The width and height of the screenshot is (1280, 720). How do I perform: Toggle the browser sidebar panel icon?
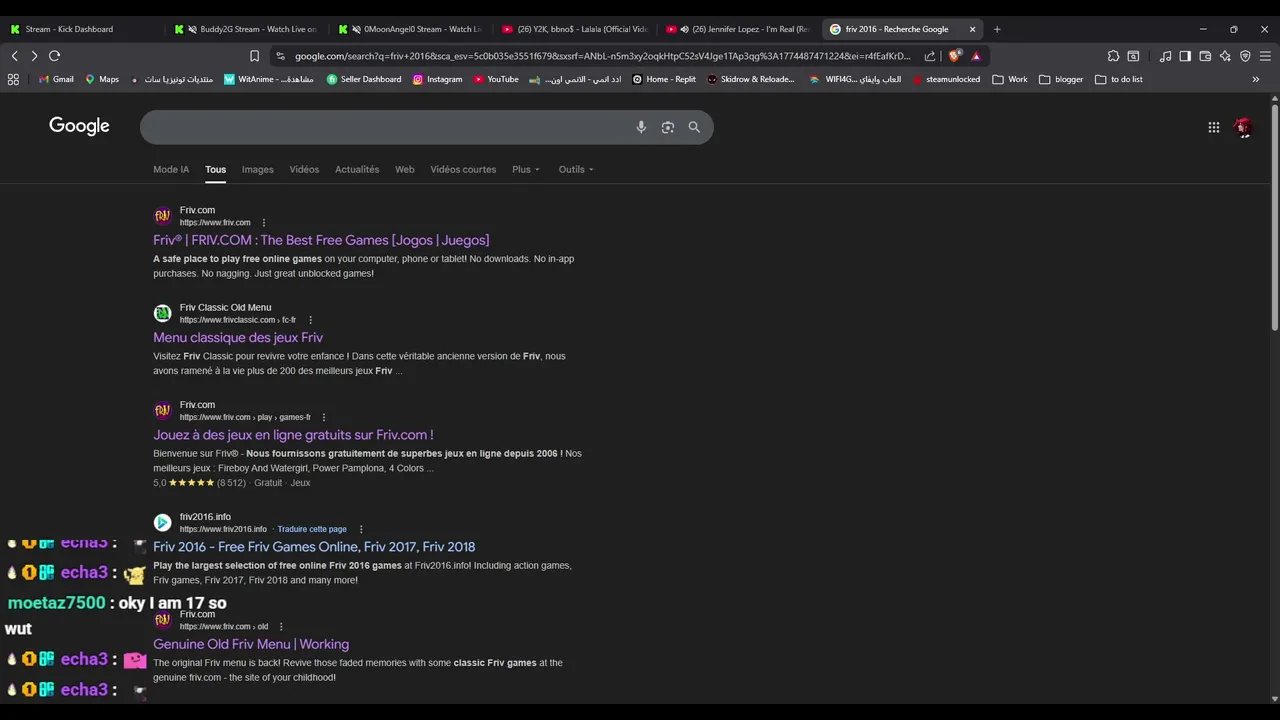[1185, 56]
